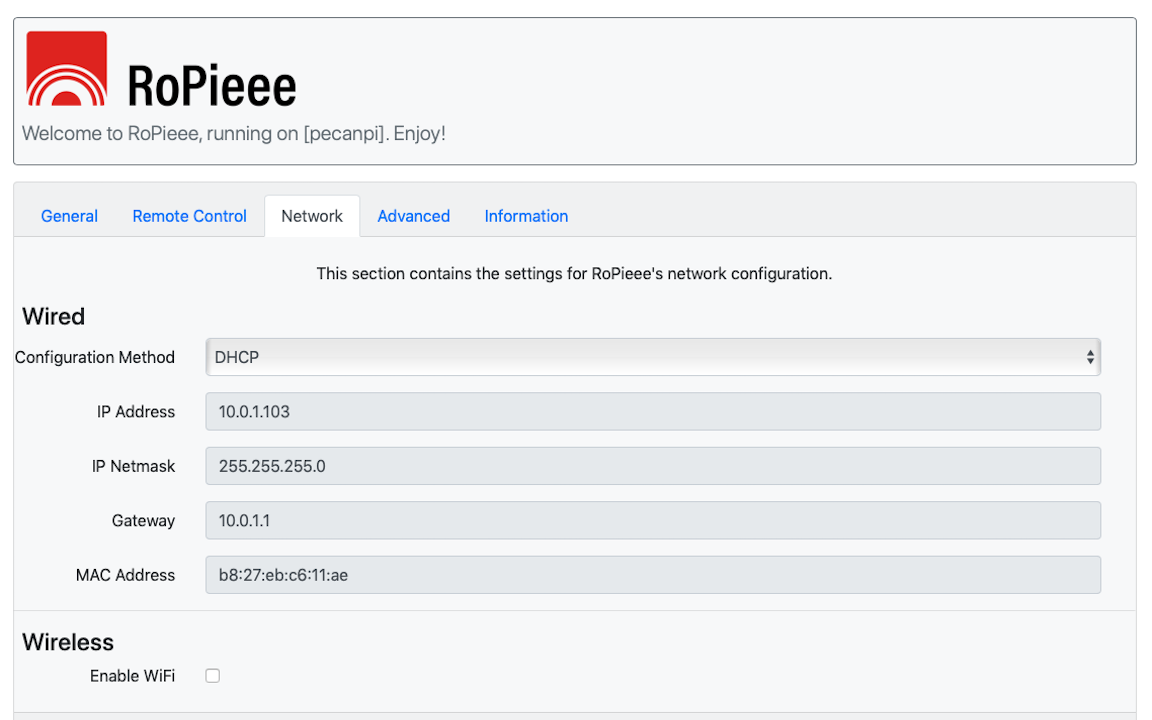Screen dimensions: 1152x720
Task: Click the IP Netmask field showing 255.255.255.0
Action: coord(652,466)
